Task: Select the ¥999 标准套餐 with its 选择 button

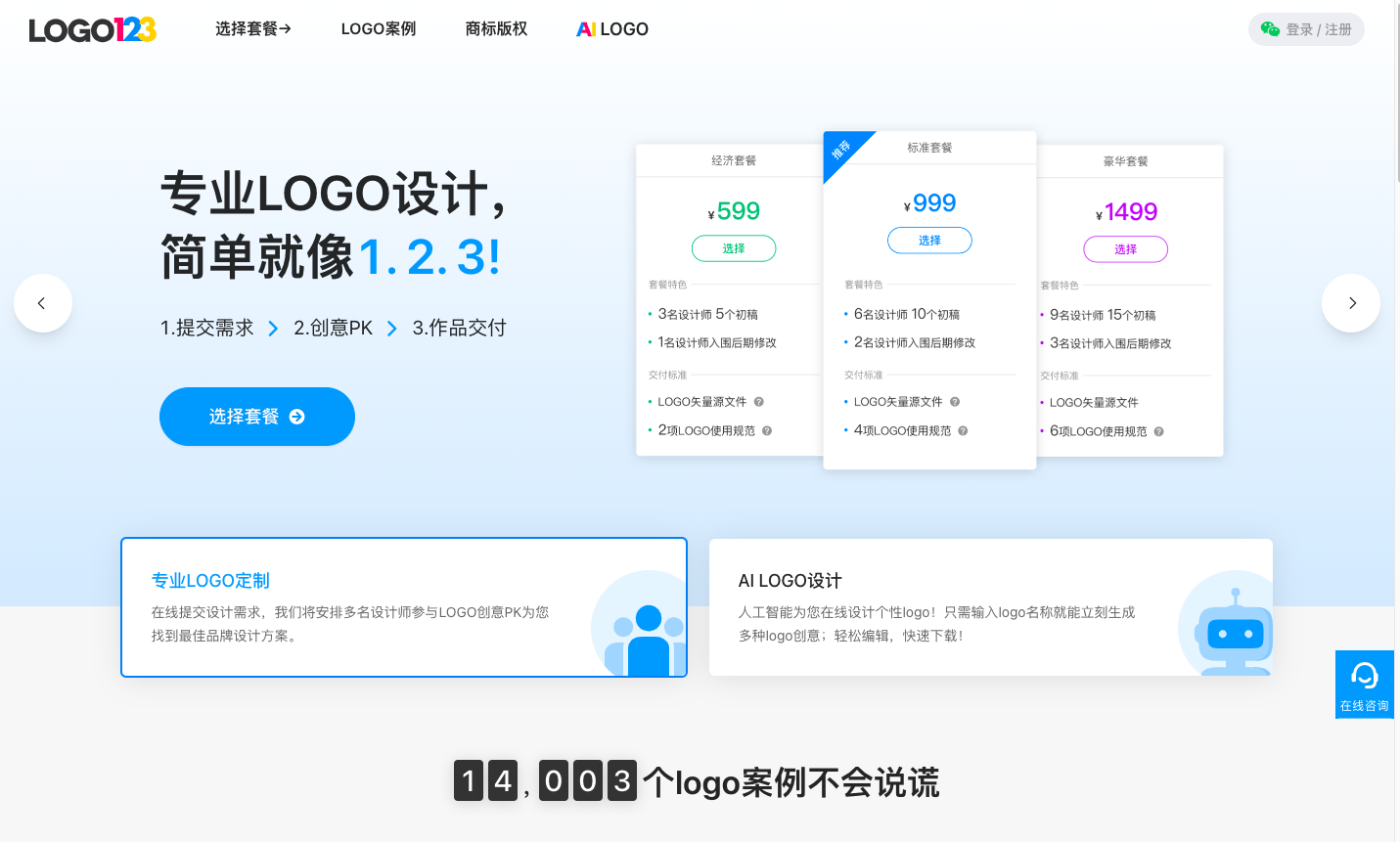Action: [x=929, y=240]
